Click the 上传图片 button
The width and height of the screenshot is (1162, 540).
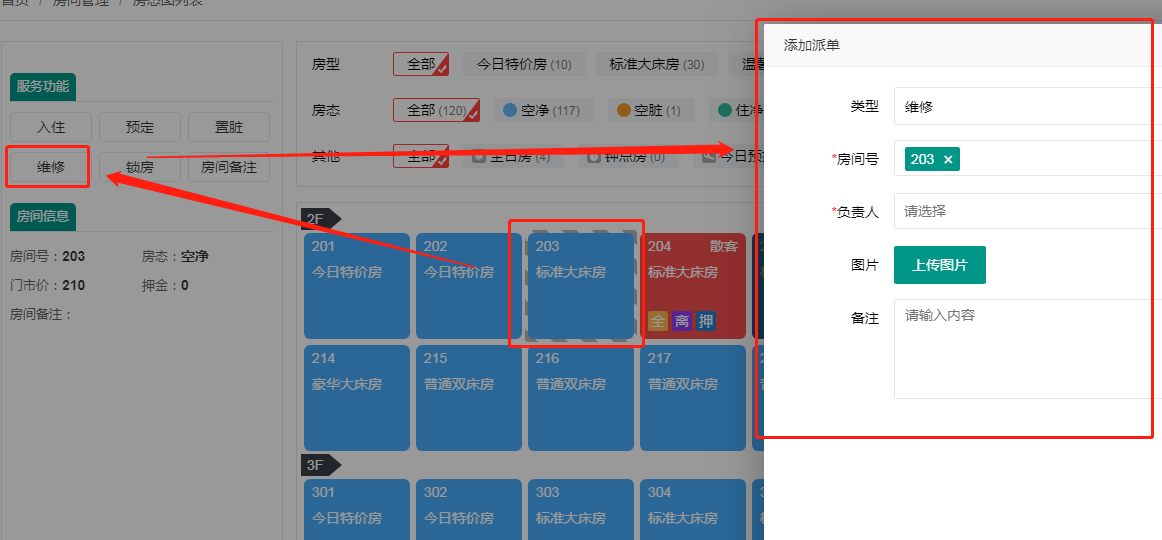tap(940, 265)
